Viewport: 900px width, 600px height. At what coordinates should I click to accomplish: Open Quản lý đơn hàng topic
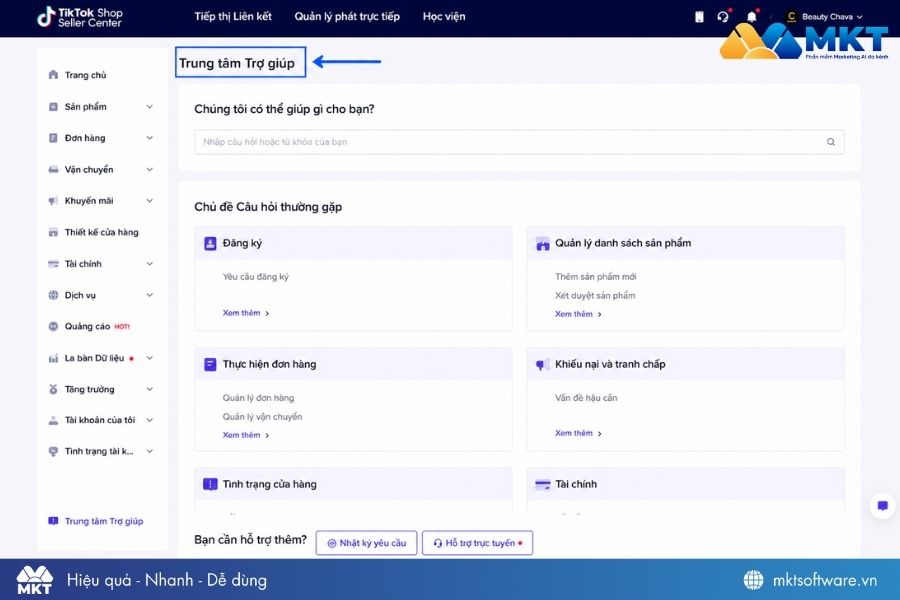tap(258, 398)
